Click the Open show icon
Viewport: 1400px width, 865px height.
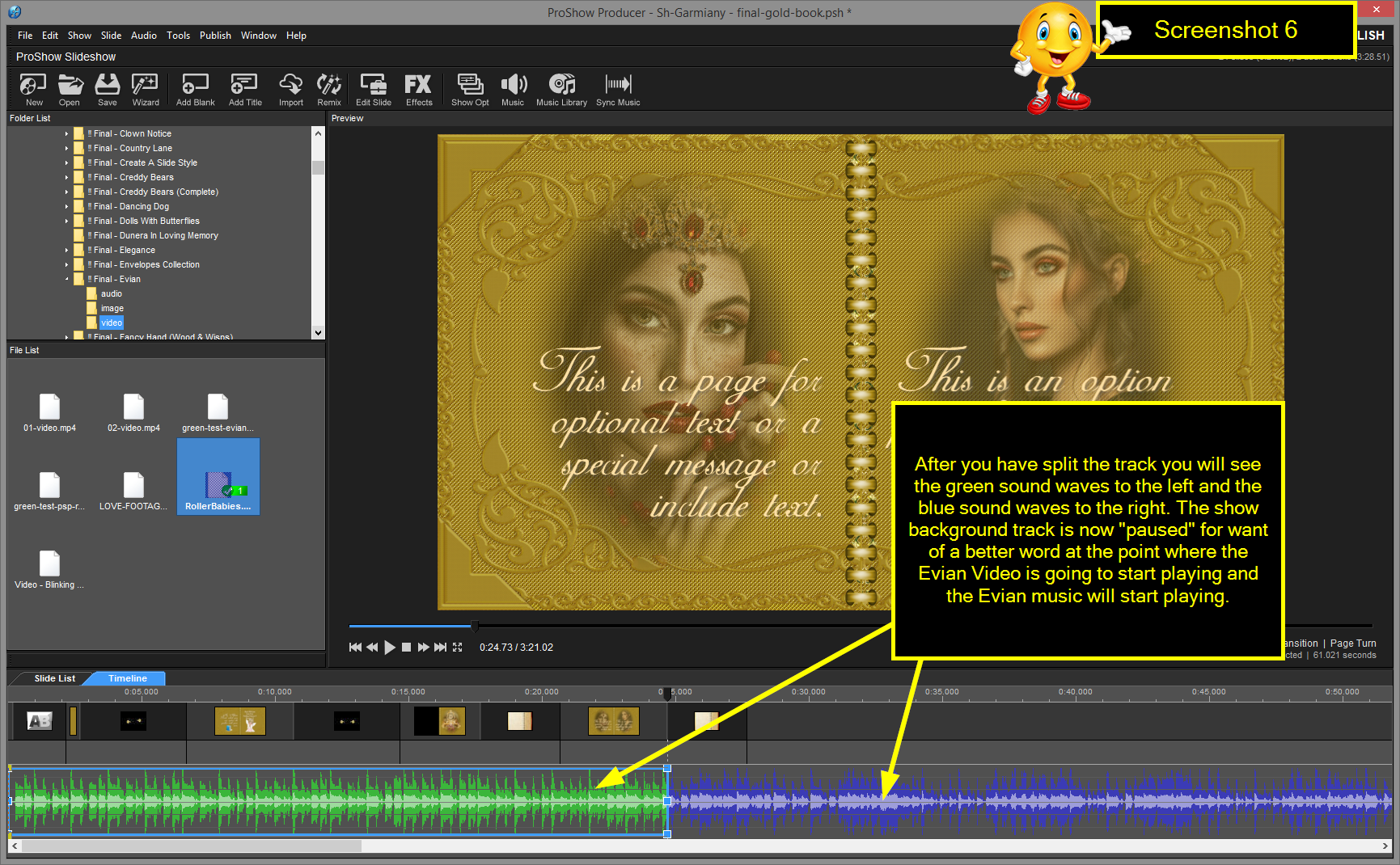pos(70,89)
